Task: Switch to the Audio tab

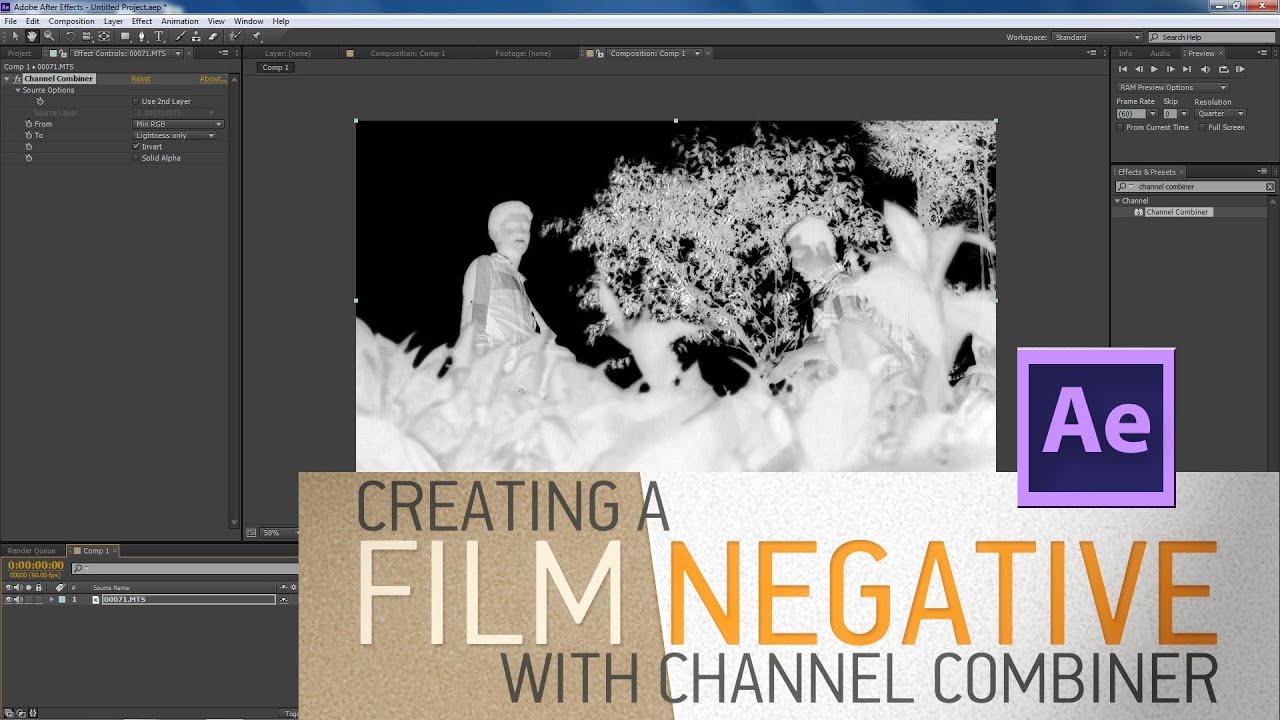Action: pyautogui.click(x=1160, y=53)
